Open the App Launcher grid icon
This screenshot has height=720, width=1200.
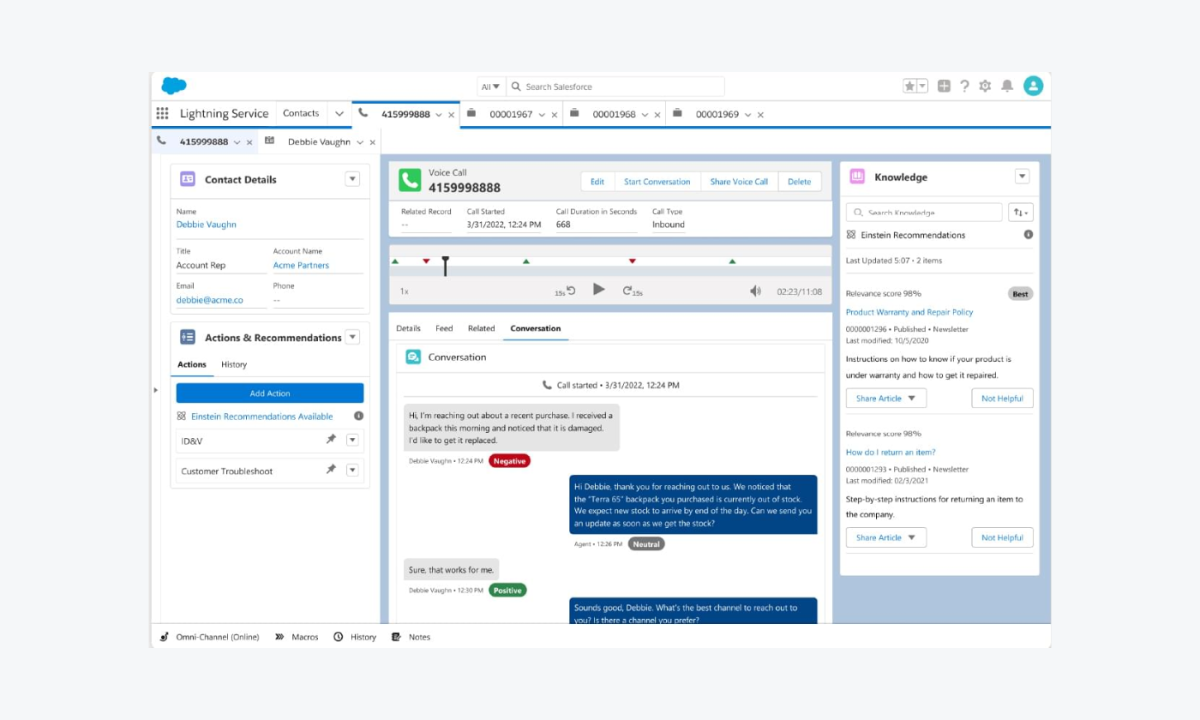163,114
